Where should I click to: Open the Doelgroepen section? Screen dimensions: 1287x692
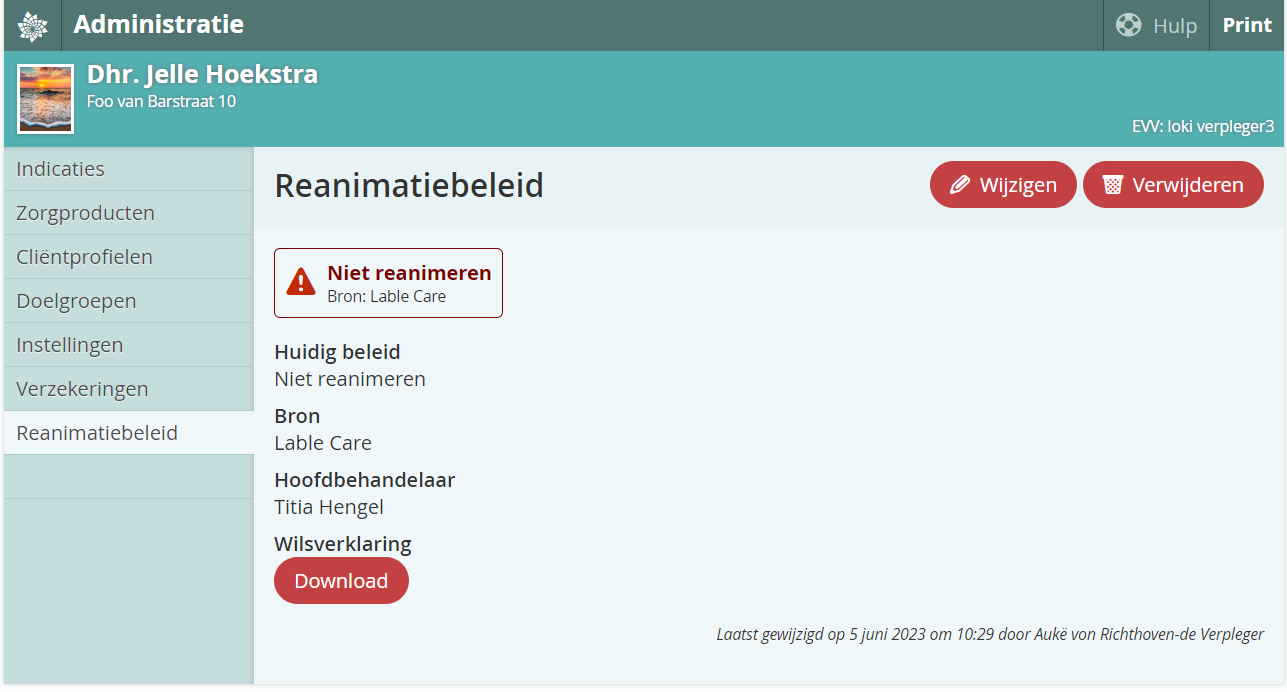coord(76,301)
